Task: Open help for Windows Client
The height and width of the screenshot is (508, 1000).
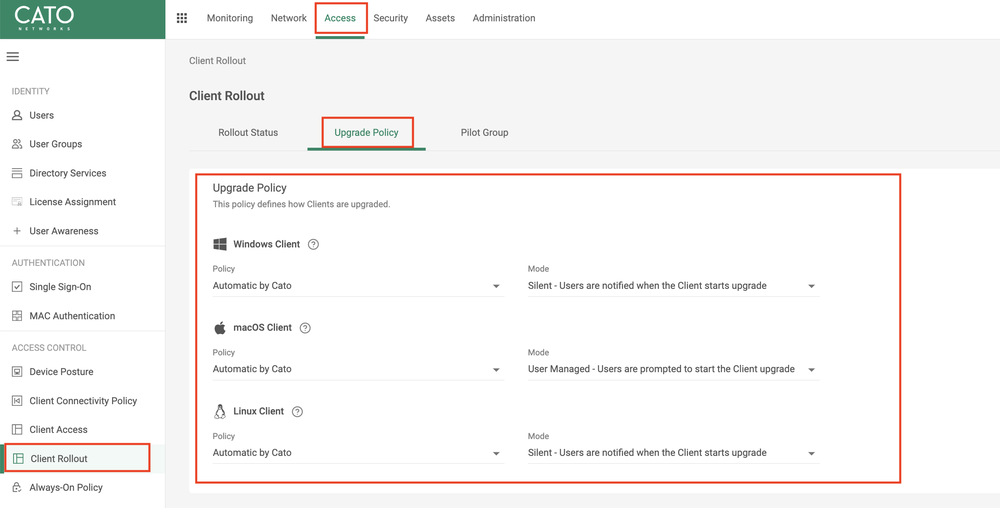Action: pyautogui.click(x=313, y=245)
